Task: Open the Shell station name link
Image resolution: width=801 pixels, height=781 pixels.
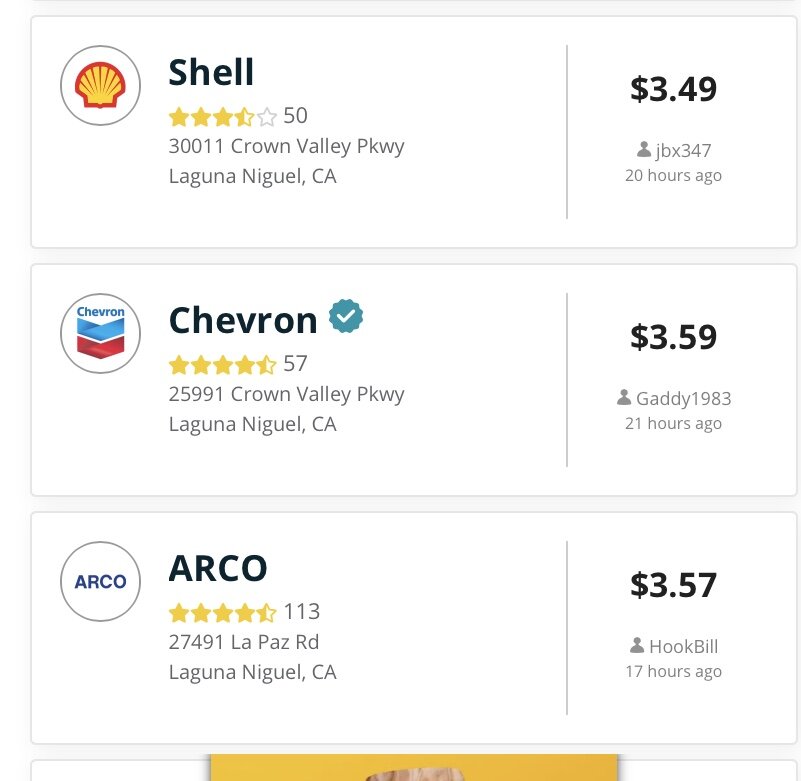Action: tap(211, 72)
